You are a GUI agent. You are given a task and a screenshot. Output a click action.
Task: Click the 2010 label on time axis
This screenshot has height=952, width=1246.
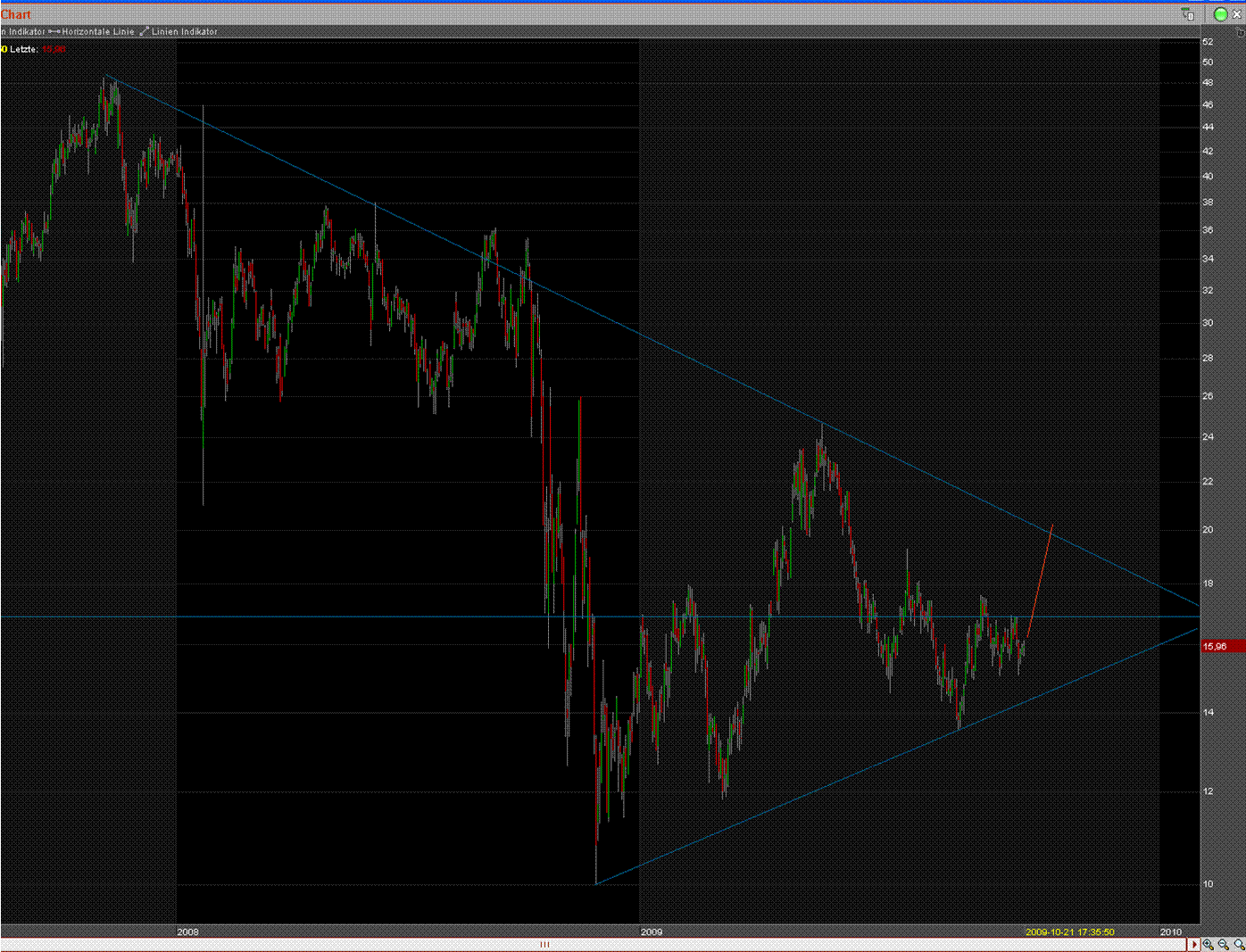click(1170, 931)
